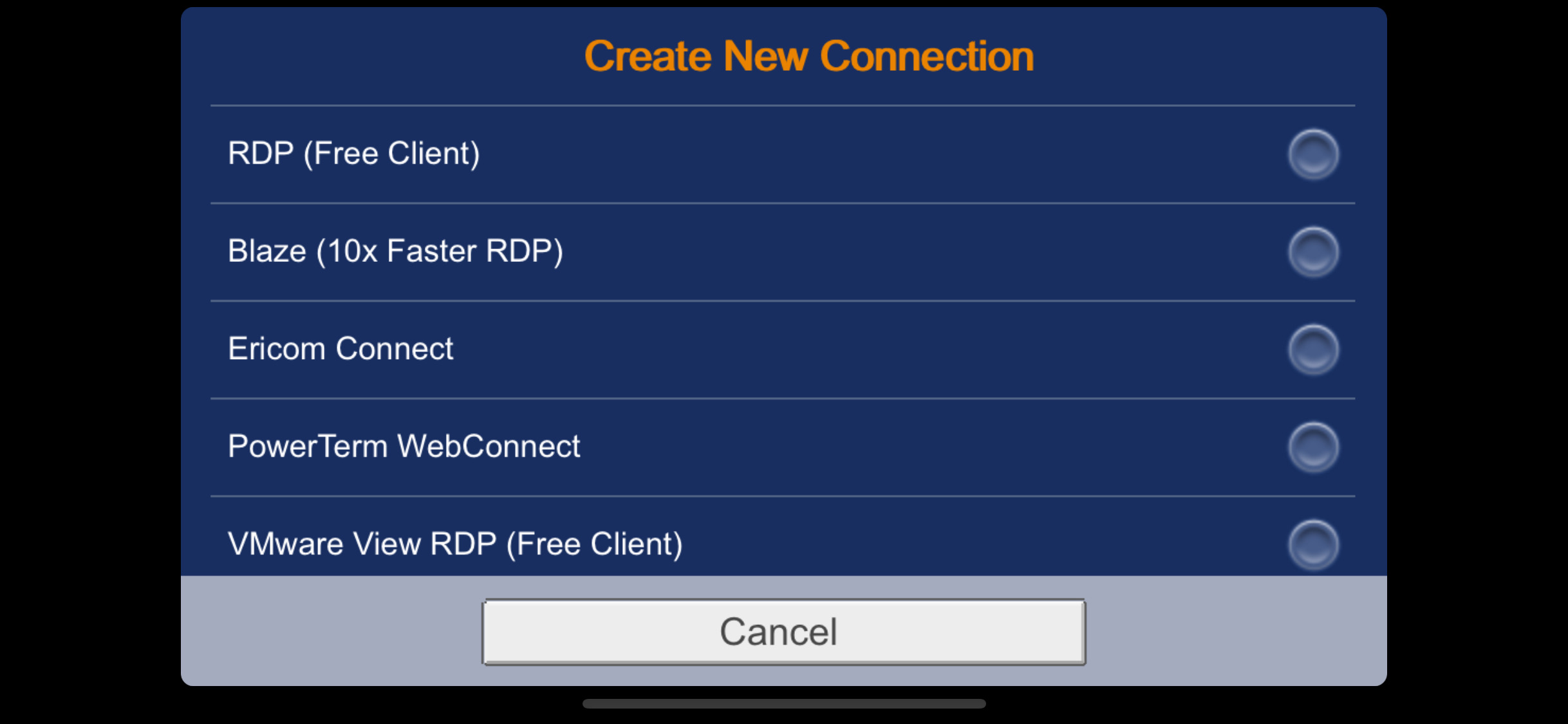Viewport: 1568px width, 724px height.
Task: Select the Ericom Connect radio button
Action: coord(1313,349)
